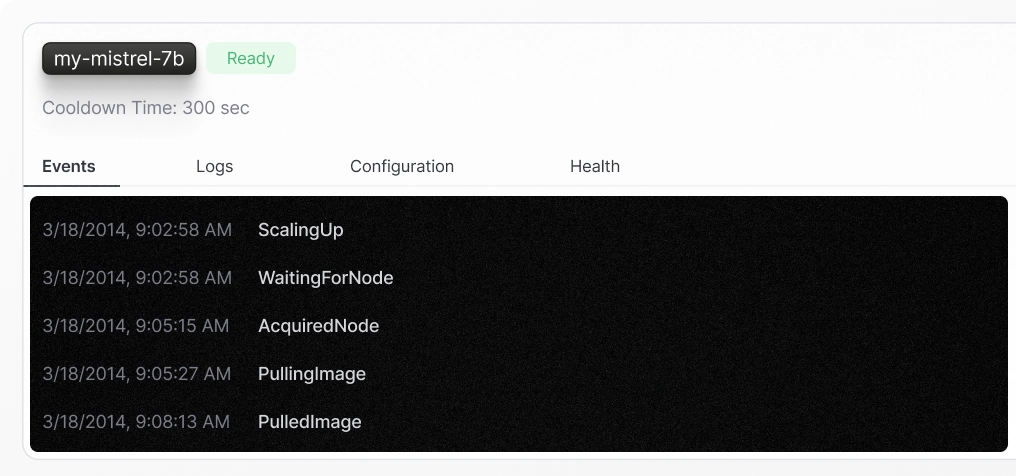Click the WaitingForNode 9:02:58 AM timestamp
Viewport: 1016px width, 476px height.
coord(137,278)
